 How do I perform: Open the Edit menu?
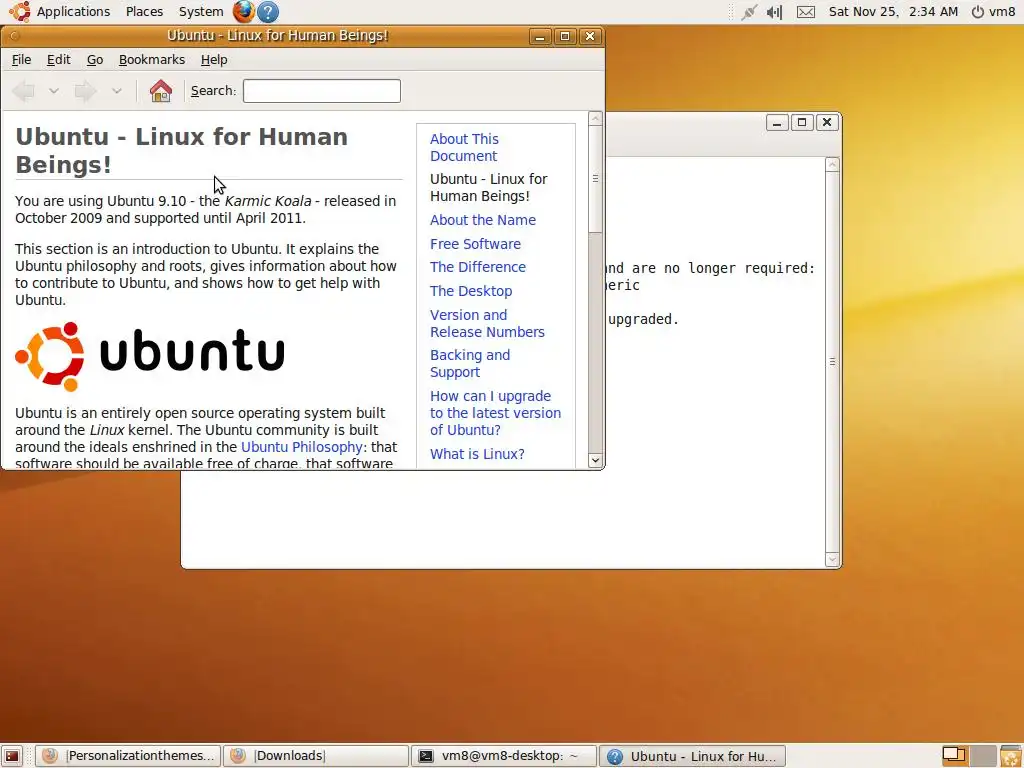point(59,59)
